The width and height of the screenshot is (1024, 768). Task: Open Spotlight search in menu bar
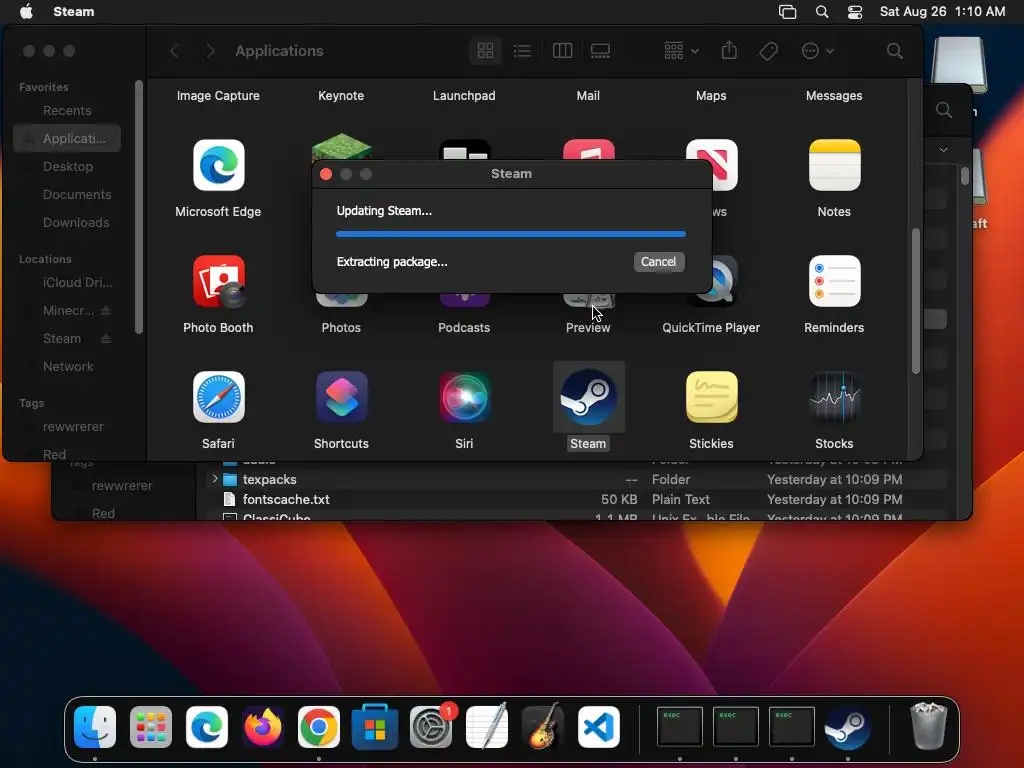coord(822,12)
